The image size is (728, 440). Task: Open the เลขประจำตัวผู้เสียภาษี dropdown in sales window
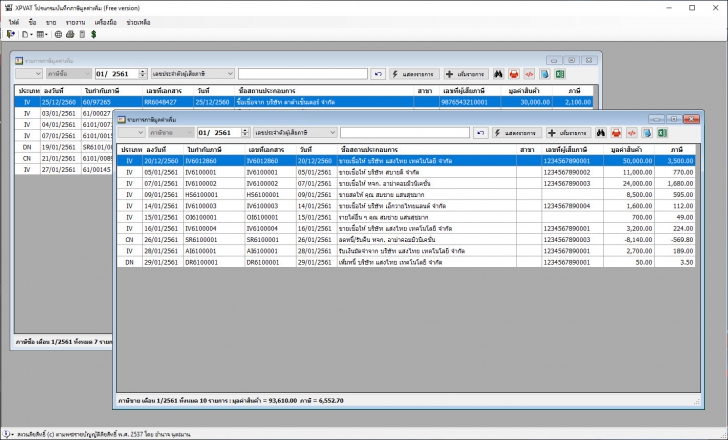click(294, 133)
